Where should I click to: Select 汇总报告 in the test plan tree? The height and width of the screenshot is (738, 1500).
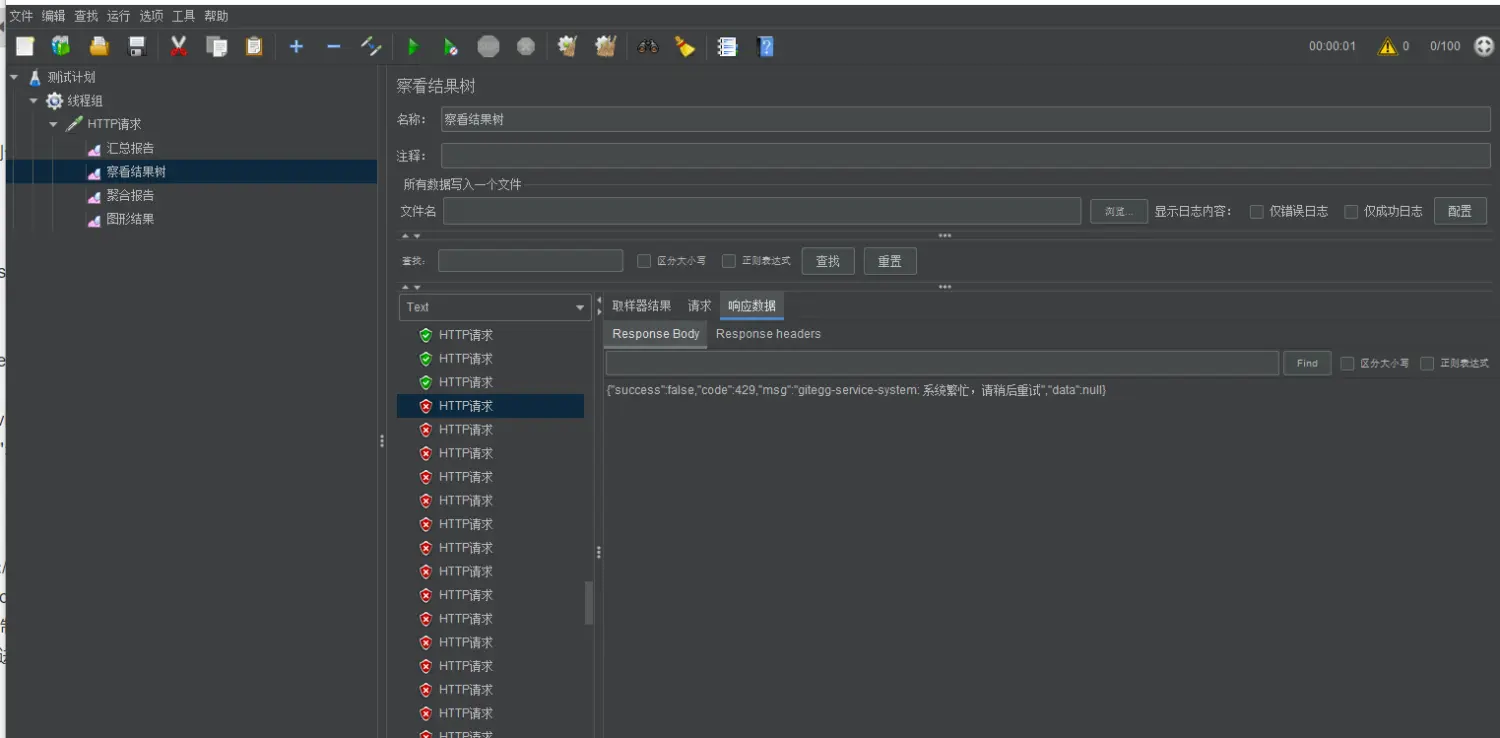pyautogui.click(x=130, y=149)
